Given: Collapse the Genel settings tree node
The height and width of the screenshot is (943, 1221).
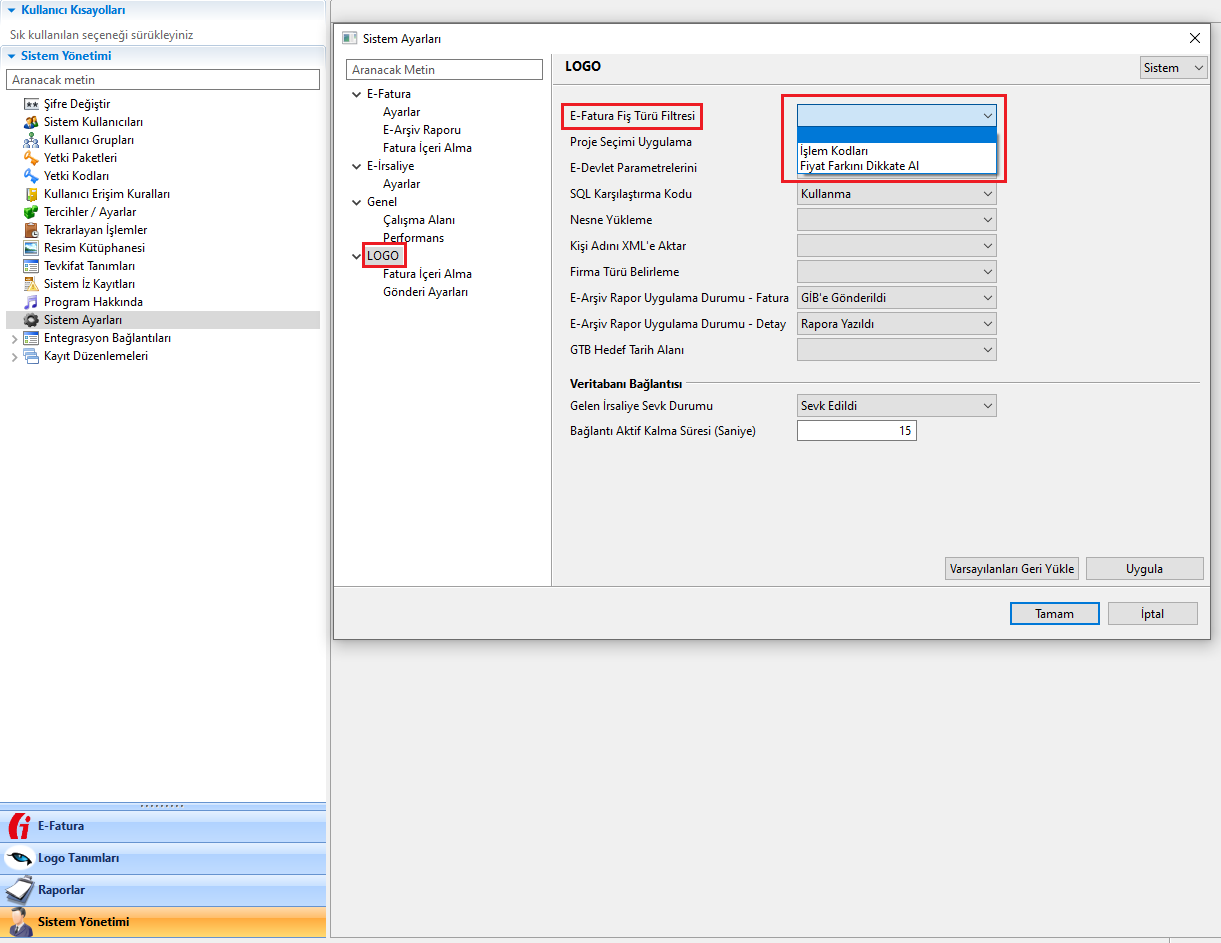Looking at the screenshot, I should coord(357,202).
